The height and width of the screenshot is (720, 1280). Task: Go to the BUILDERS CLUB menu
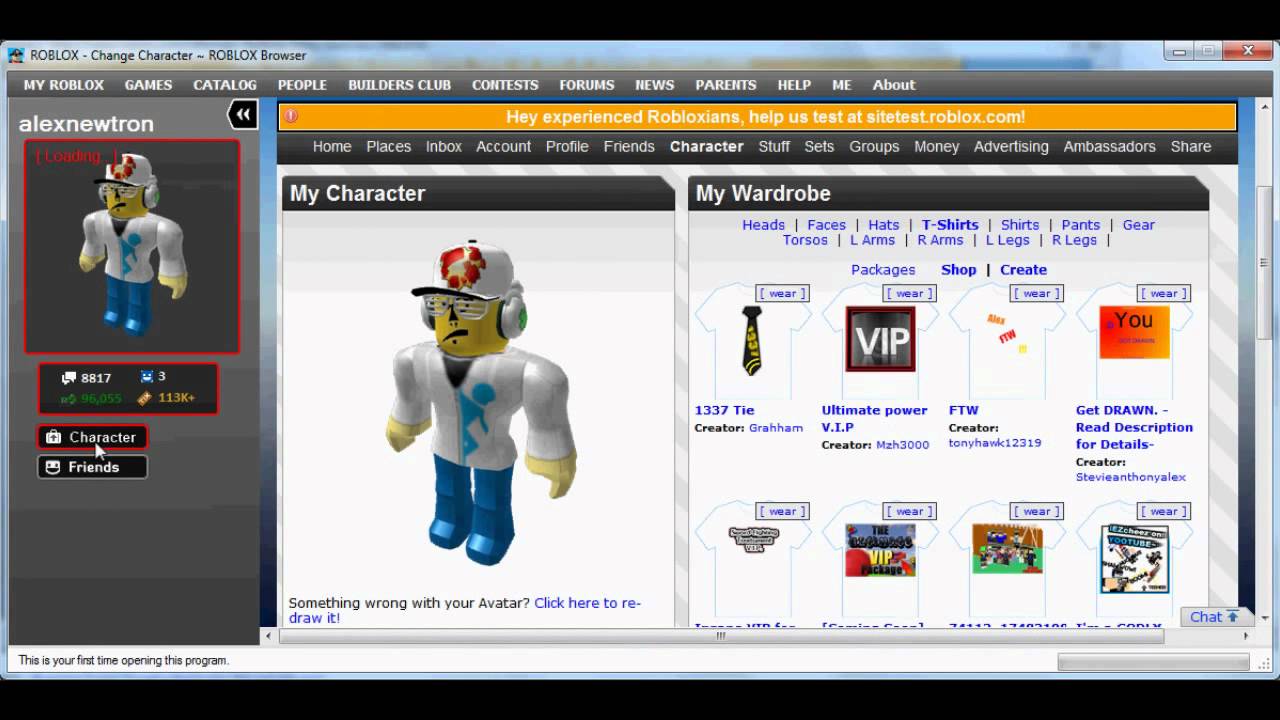[x=399, y=85]
